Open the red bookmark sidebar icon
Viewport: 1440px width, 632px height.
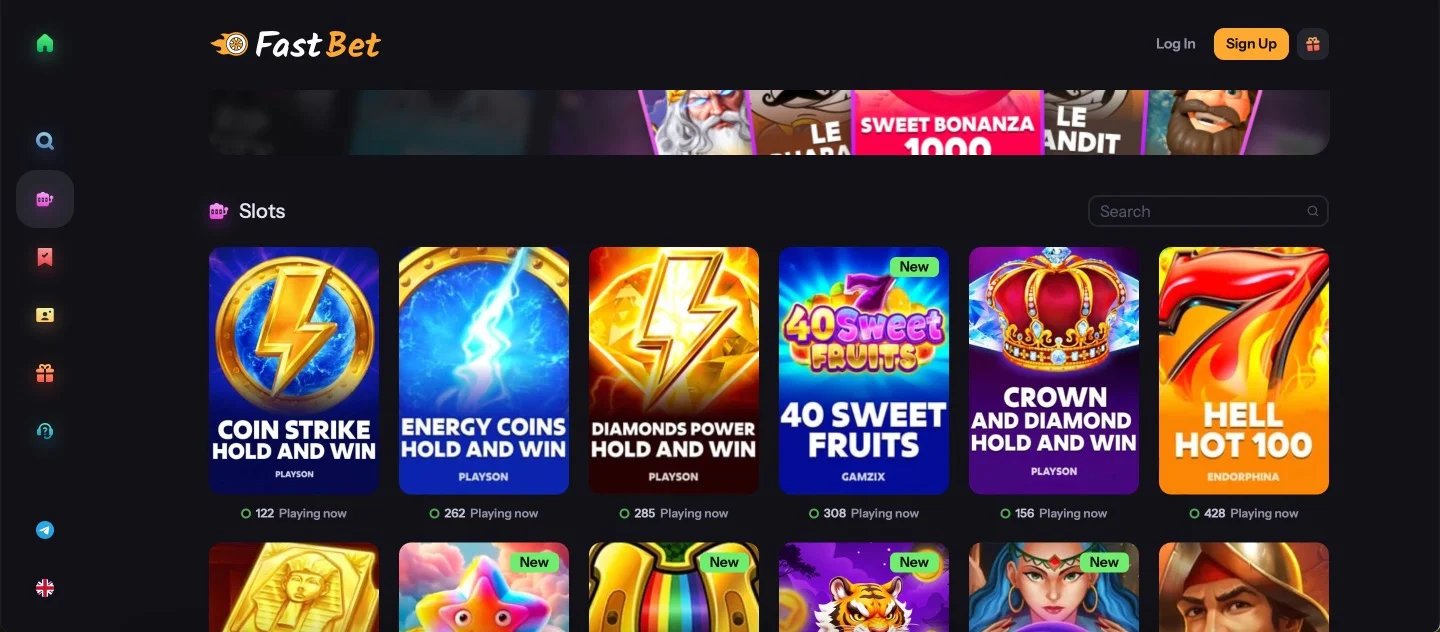[45, 257]
